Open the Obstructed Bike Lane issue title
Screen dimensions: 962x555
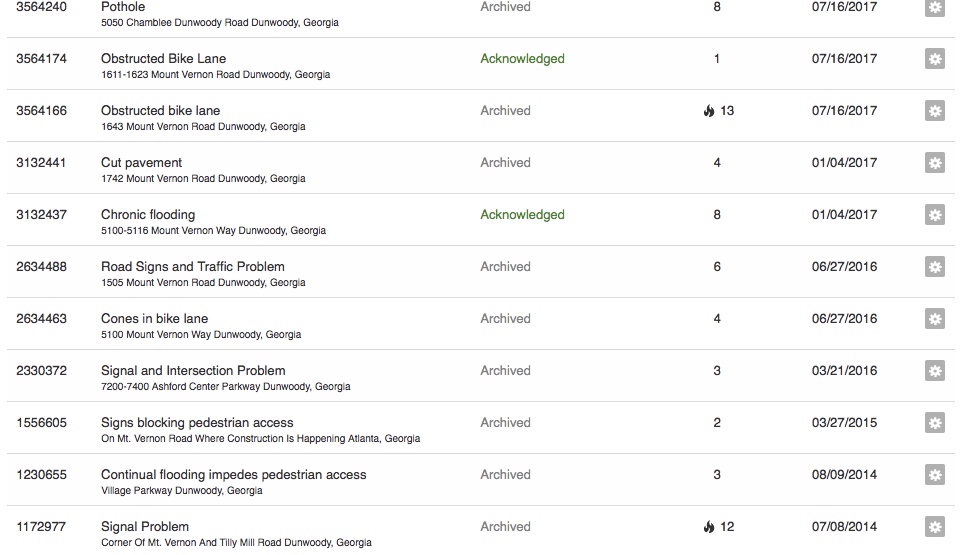163,59
